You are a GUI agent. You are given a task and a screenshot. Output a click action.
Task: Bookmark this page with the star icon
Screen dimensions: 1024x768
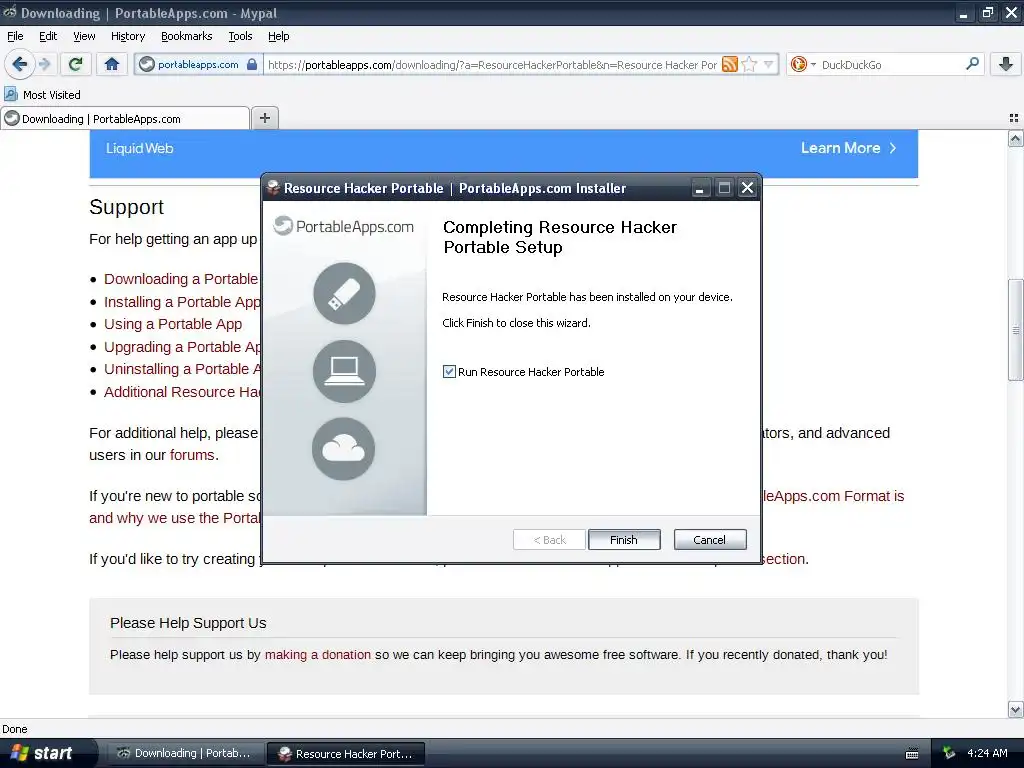[750, 64]
